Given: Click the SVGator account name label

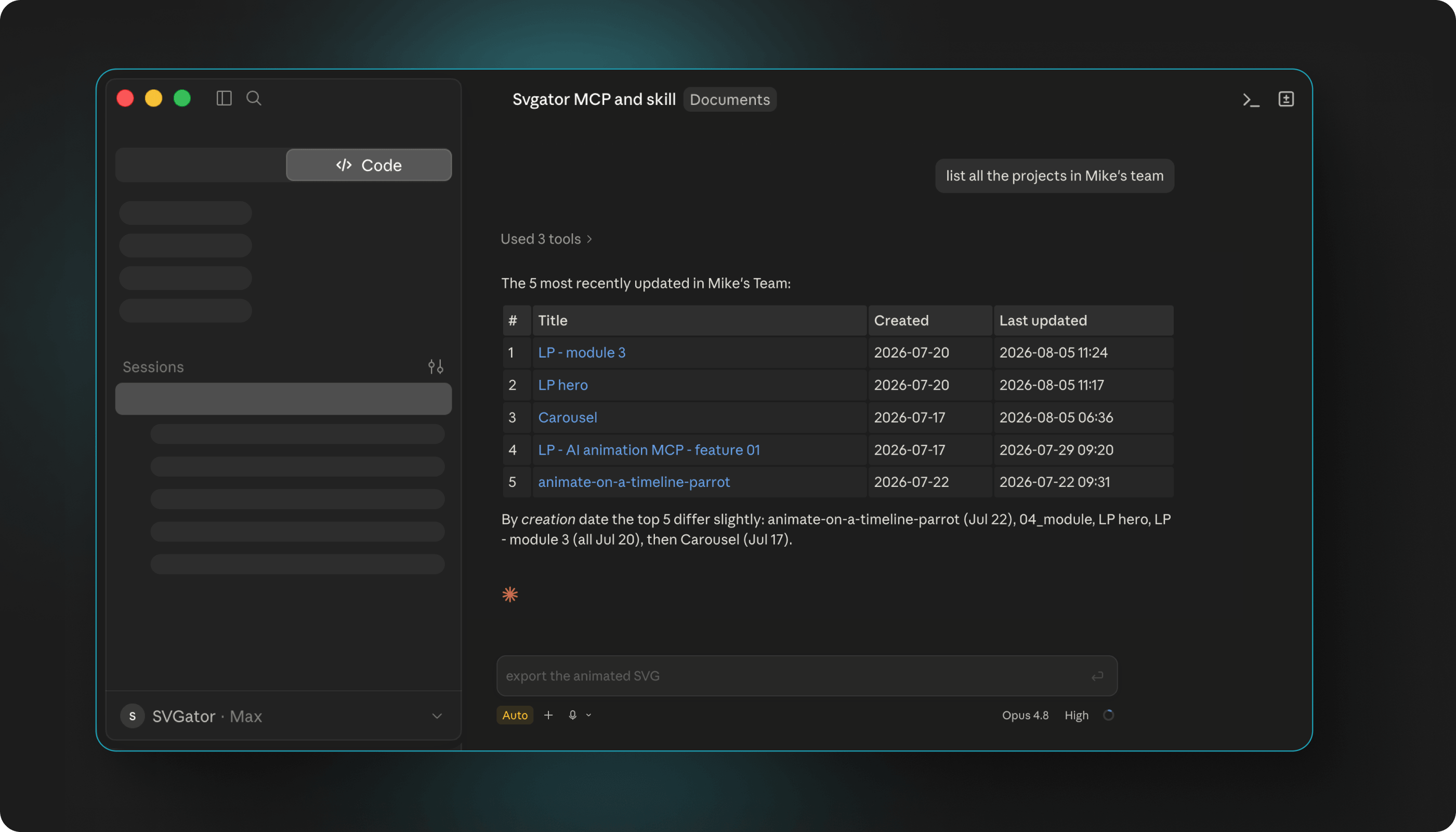Looking at the screenshot, I should (184, 716).
